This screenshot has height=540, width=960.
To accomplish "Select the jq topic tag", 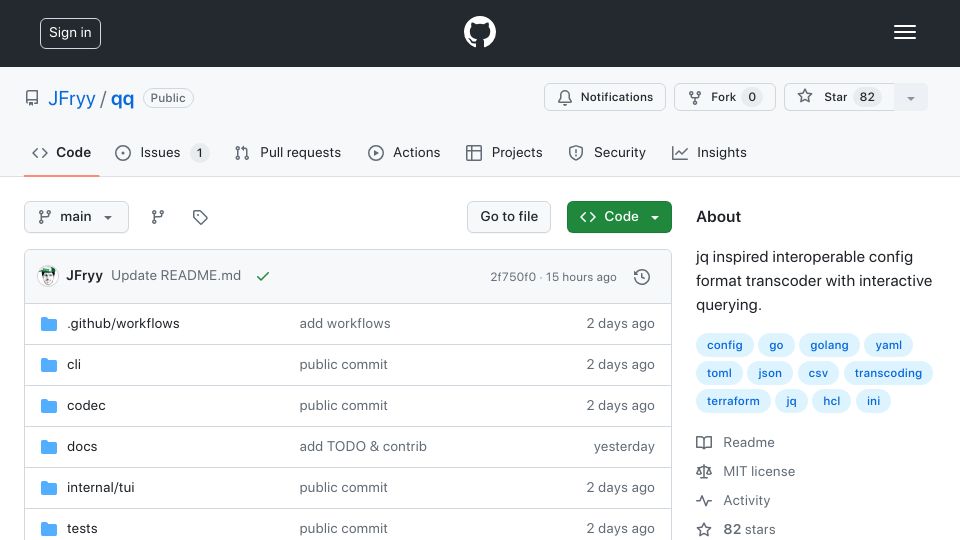I will coord(792,401).
